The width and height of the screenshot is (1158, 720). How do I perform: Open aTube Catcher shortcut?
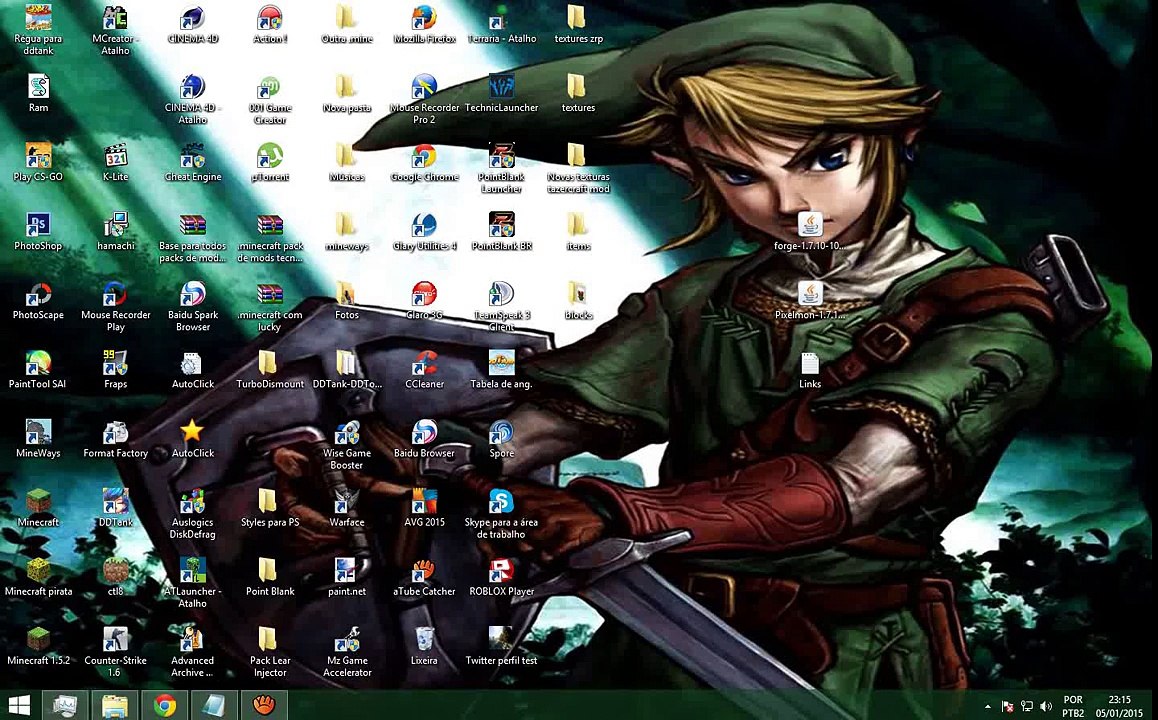pyautogui.click(x=424, y=570)
